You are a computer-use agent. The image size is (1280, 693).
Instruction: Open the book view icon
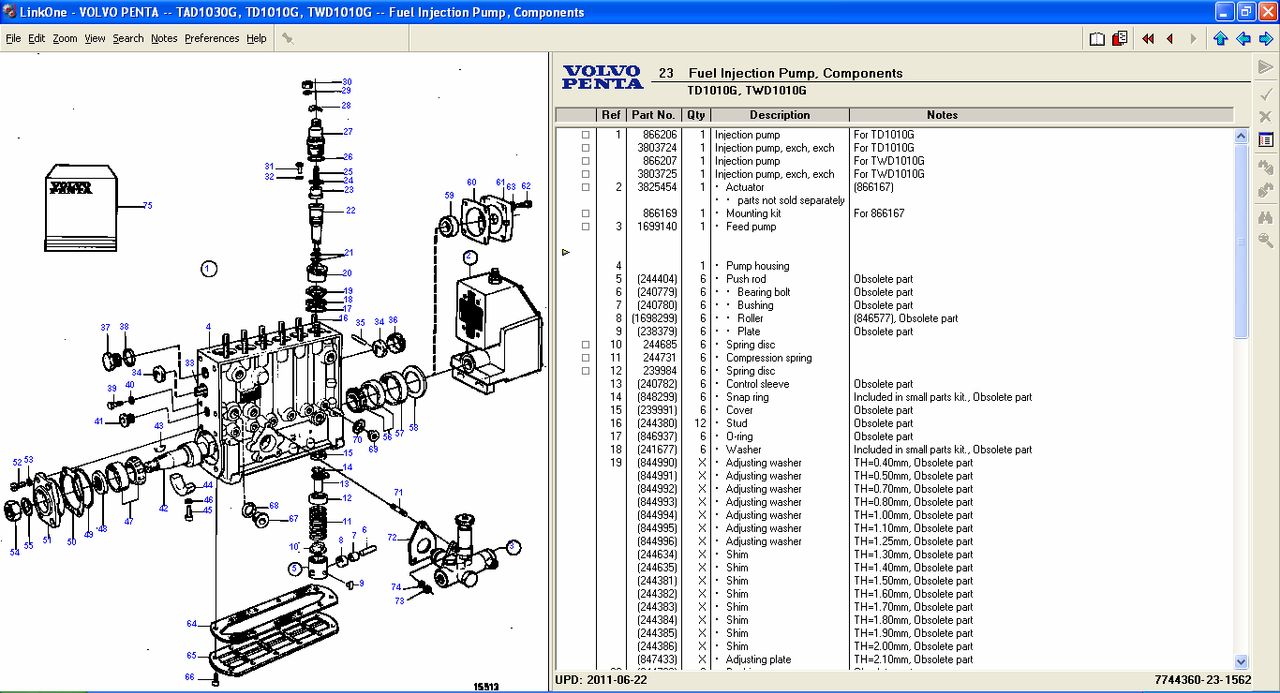click(1097, 39)
